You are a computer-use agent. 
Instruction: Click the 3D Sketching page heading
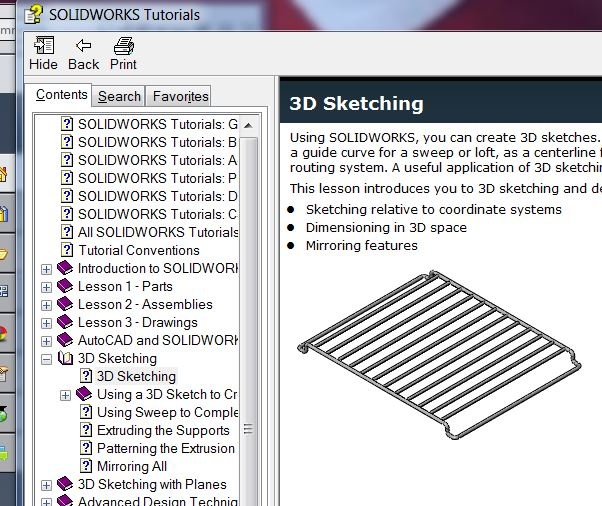tap(356, 104)
